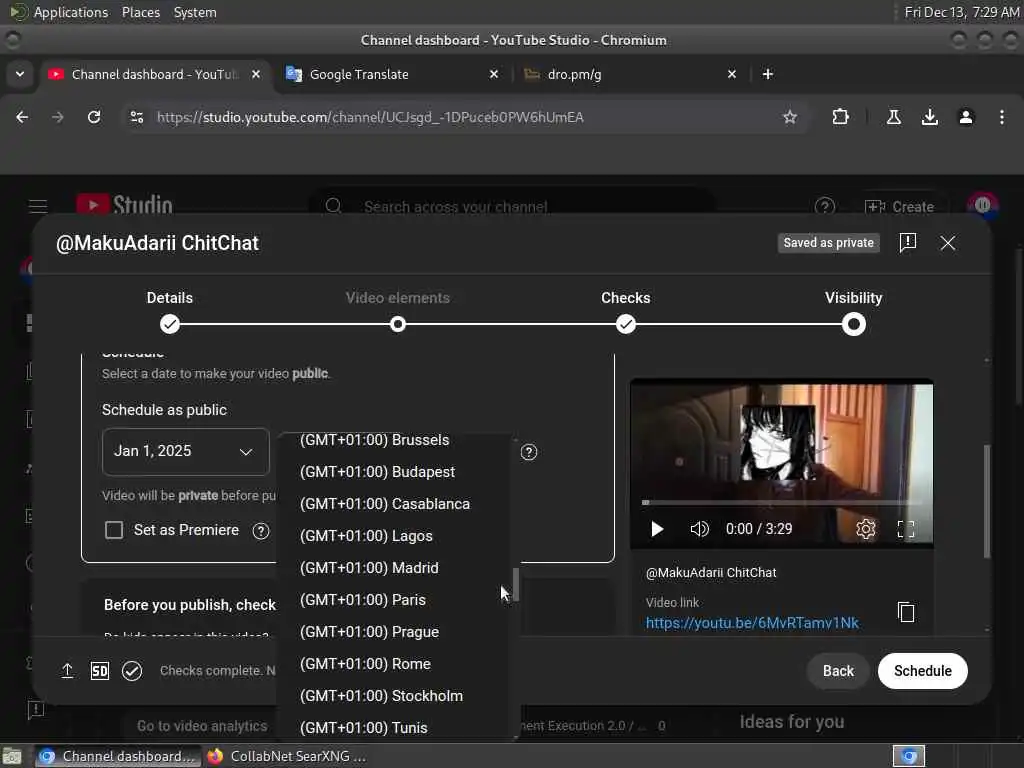Click the Saved as private badge
This screenshot has width=1024, height=768.
(828, 243)
